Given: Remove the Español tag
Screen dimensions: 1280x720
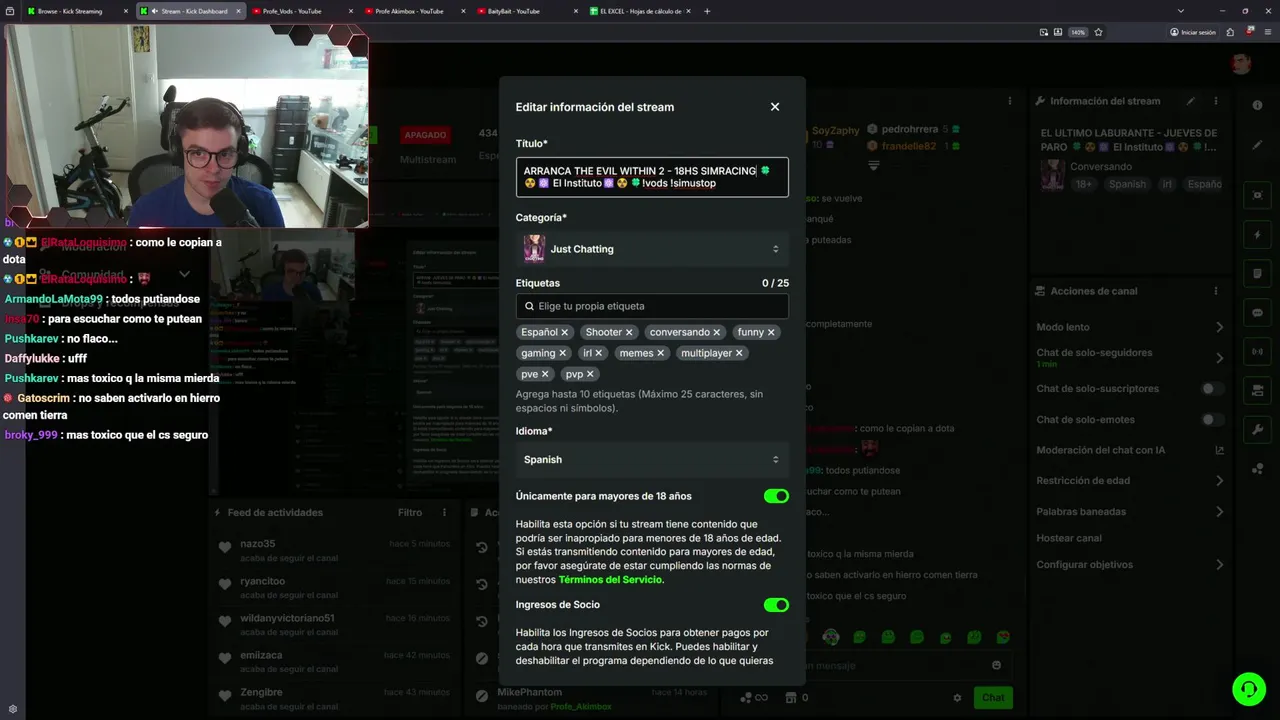Looking at the screenshot, I should (565, 332).
